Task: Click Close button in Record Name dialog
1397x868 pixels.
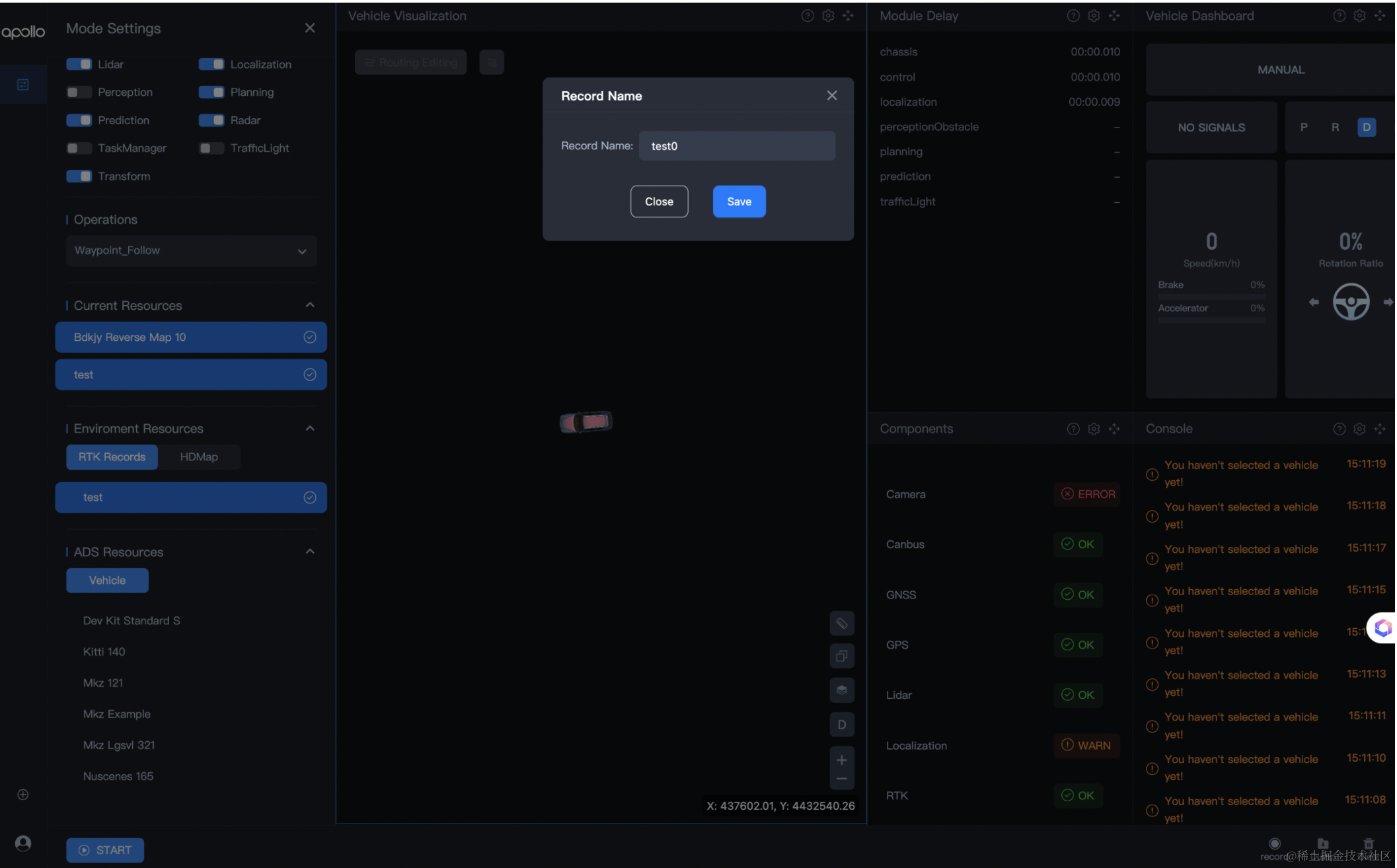Action: [x=659, y=201]
